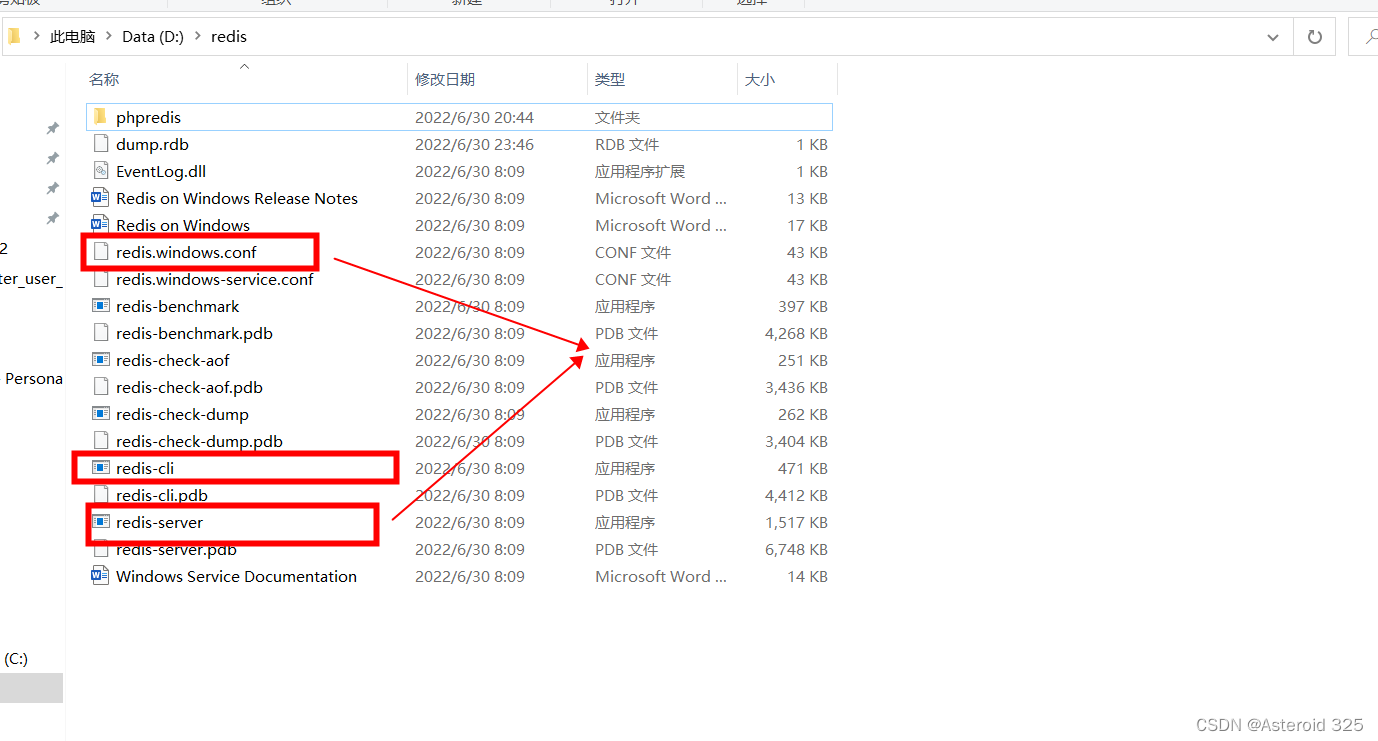Click the 文件夹 type of phpredis
This screenshot has height=741, width=1378.
(x=618, y=117)
